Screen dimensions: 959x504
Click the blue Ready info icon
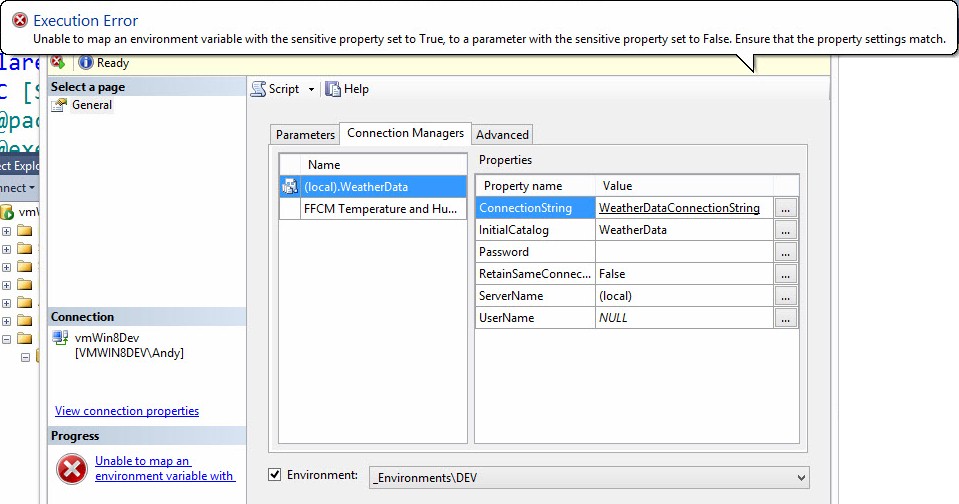click(x=86, y=63)
